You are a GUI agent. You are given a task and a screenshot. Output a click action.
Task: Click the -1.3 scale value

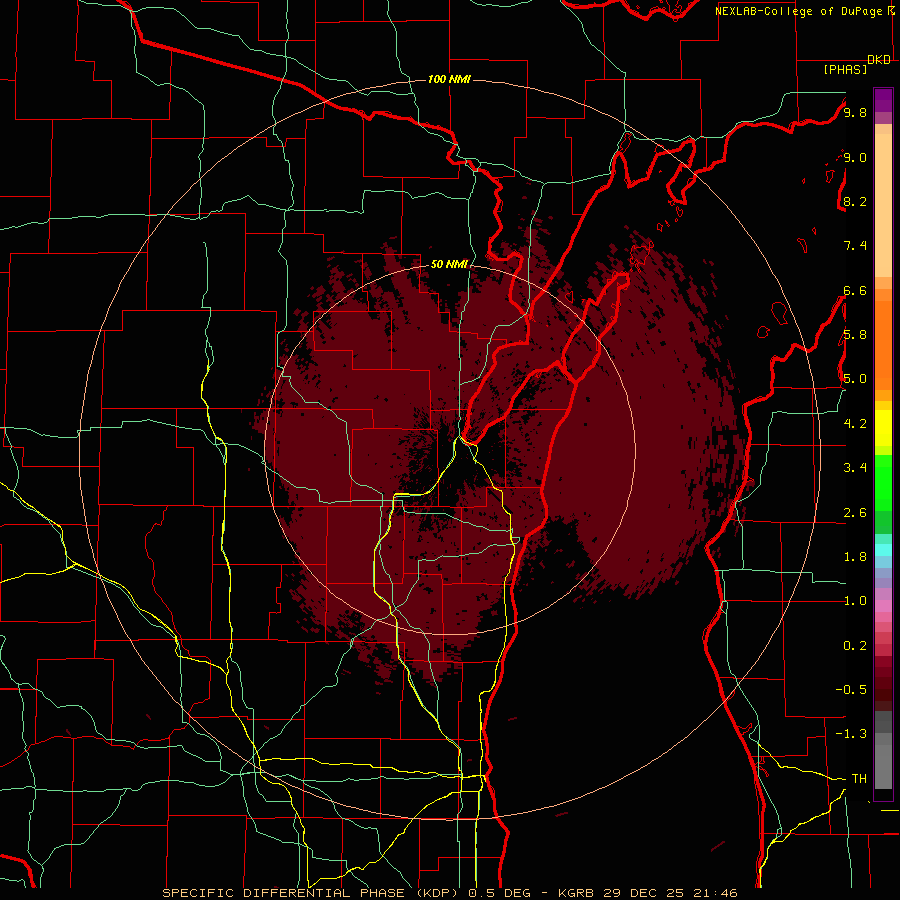tap(851, 734)
